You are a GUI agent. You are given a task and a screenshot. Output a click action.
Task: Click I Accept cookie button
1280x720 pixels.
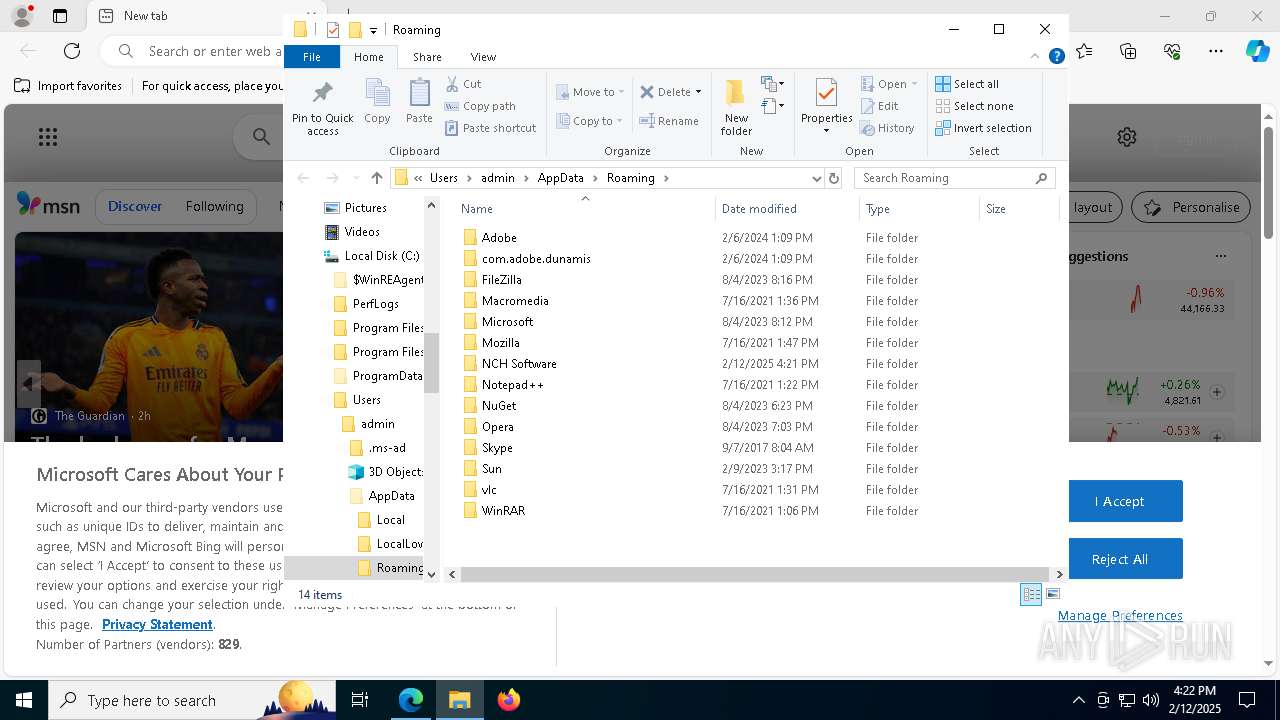click(x=1119, y=501)
